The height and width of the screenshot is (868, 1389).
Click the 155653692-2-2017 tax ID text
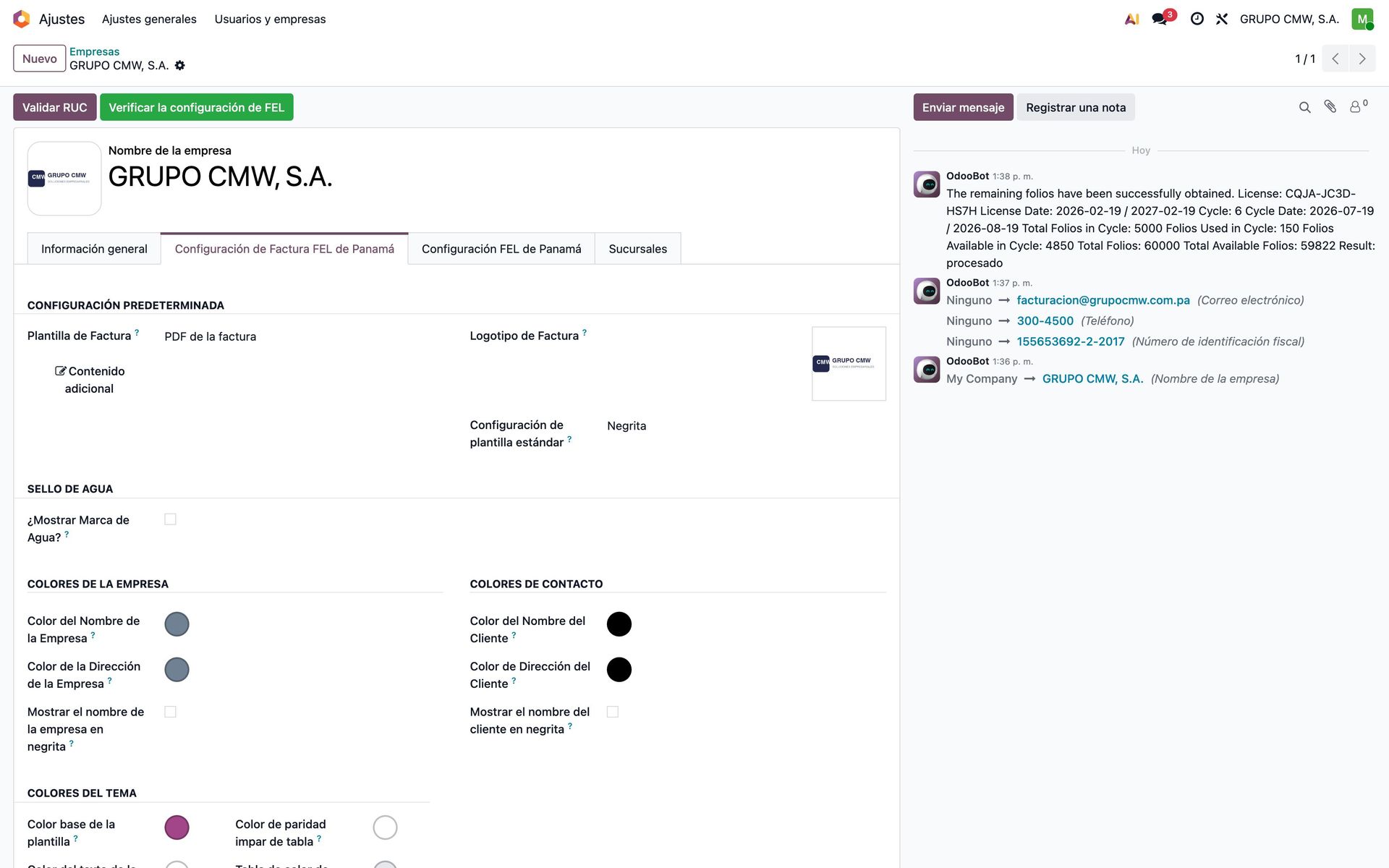1071,341
